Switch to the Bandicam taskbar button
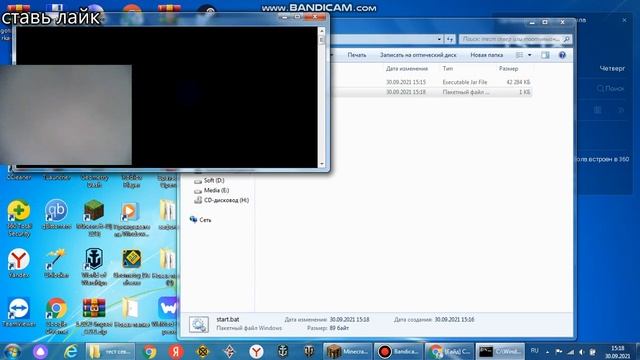Image resolution: width=640 pixels, height=360 pixels. [x=398, y=351]
